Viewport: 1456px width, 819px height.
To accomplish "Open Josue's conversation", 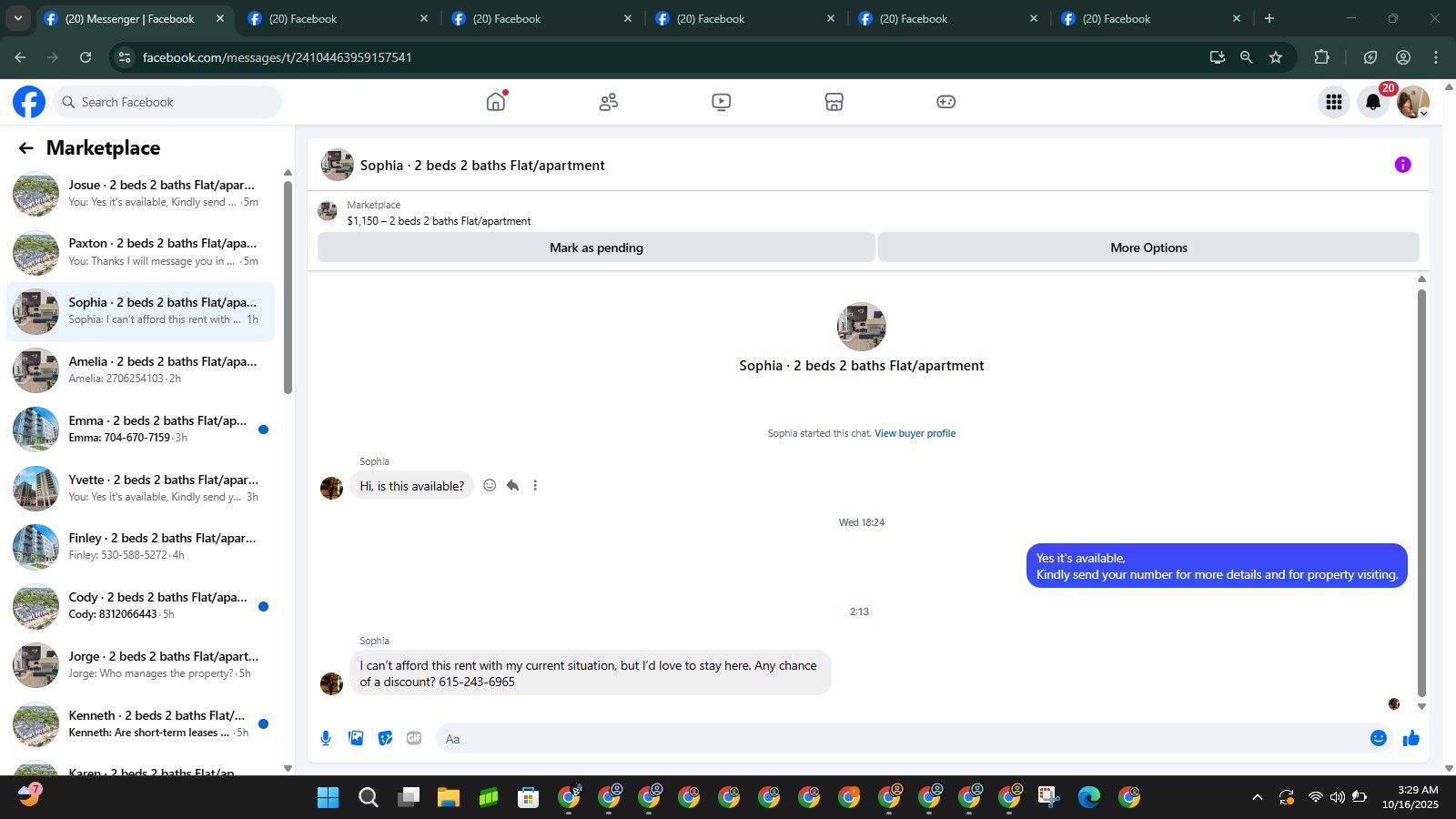I will (x=141, y=194).
